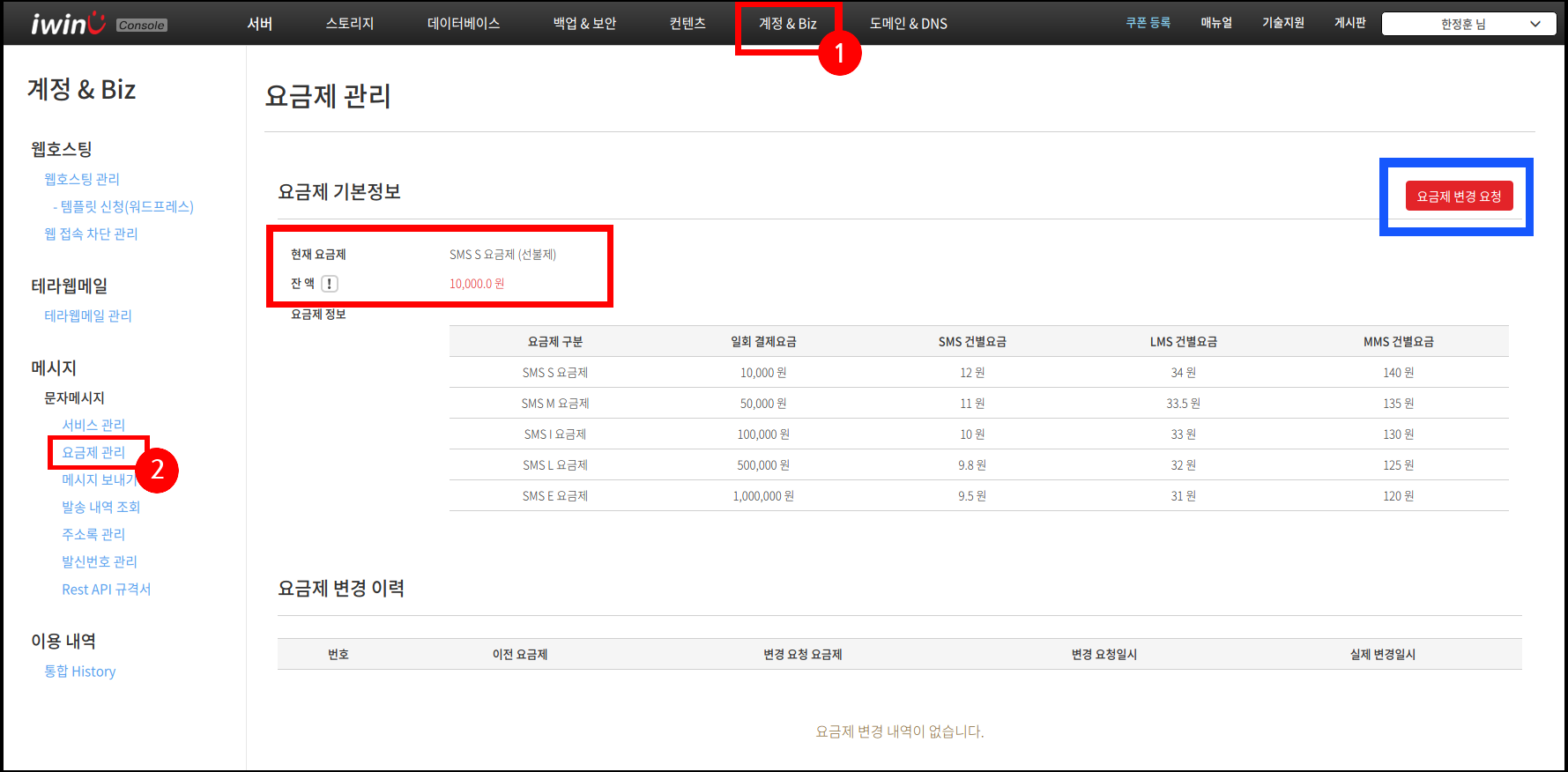Open 웹 접속 차단 관리 sidebar link

pos(91,234)
